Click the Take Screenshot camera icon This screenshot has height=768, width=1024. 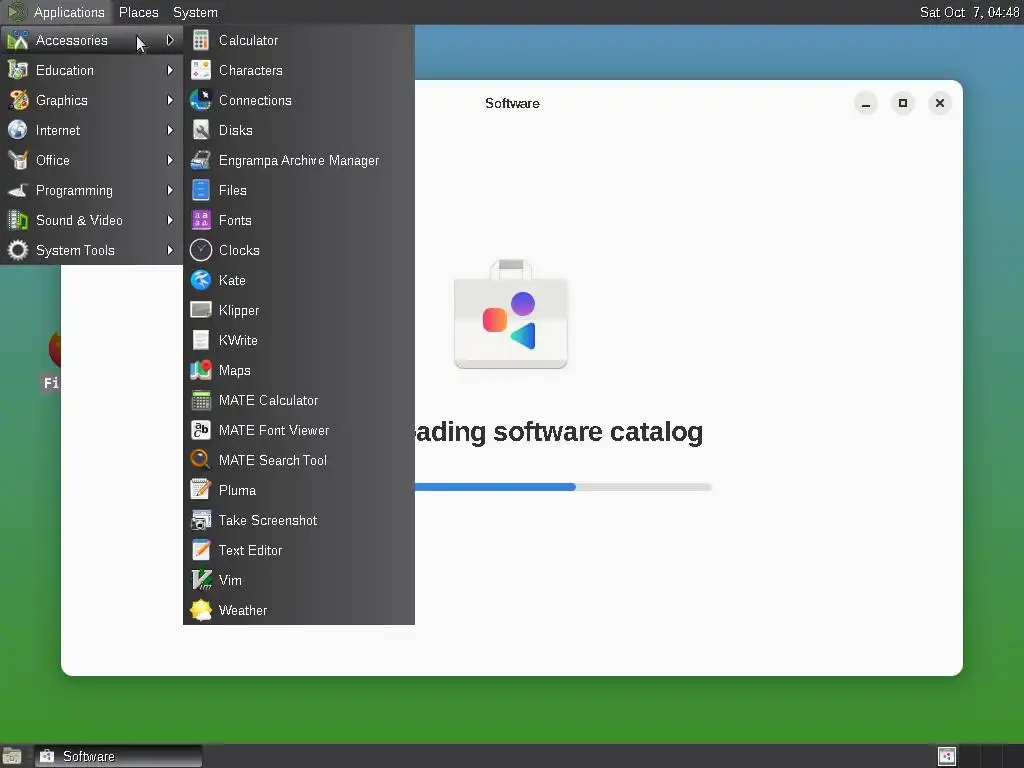[x=200, y=520]
